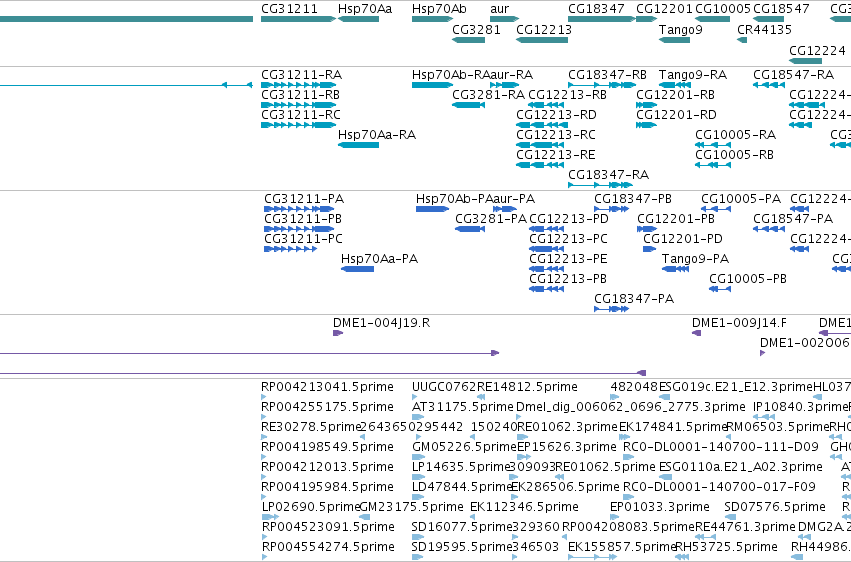Click the RE30278.5prime EST label
Viewport: 851px width, 562px height.
coord(311,427)
